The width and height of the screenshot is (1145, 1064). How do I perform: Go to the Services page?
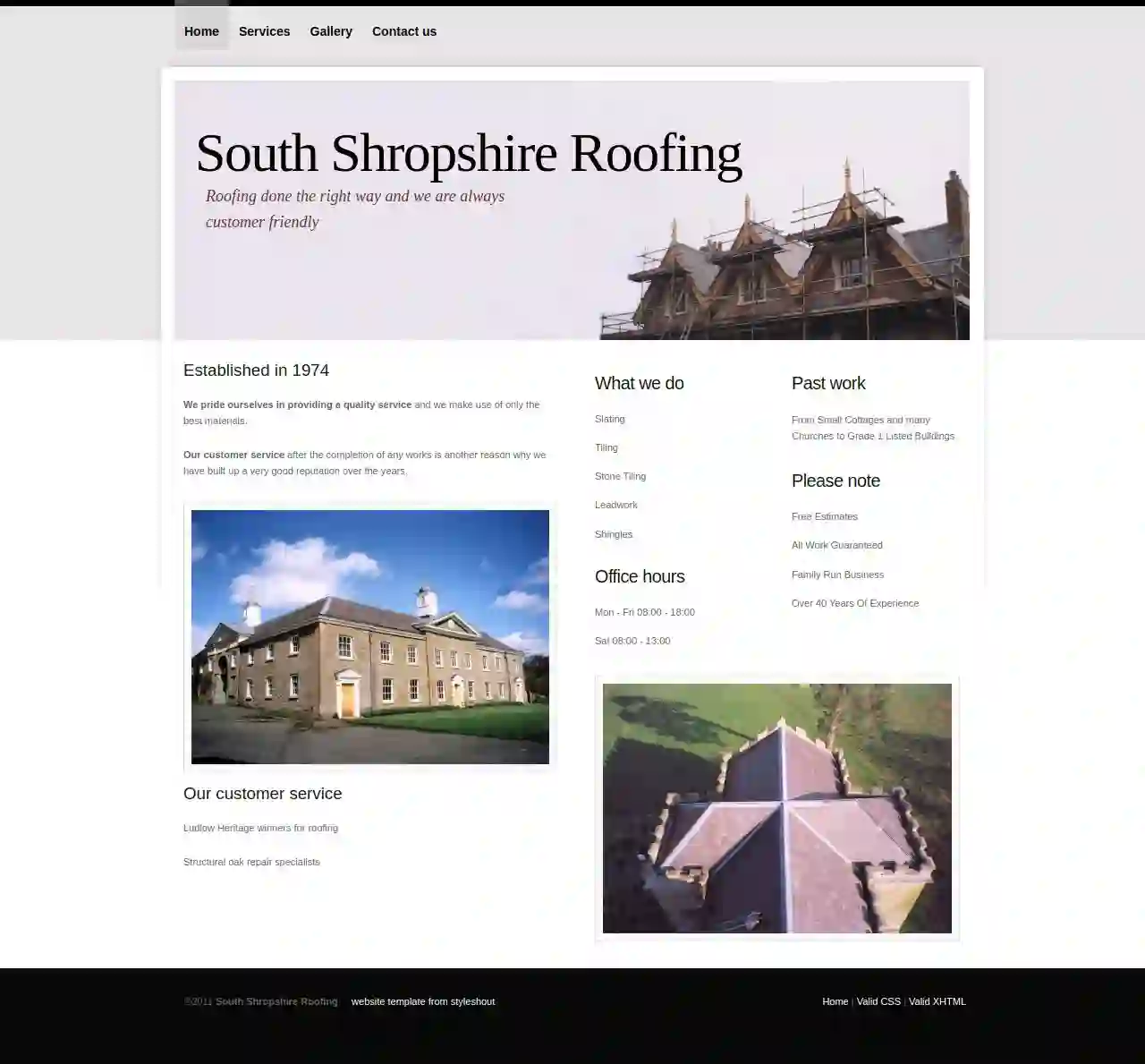[x=264, y=31]
